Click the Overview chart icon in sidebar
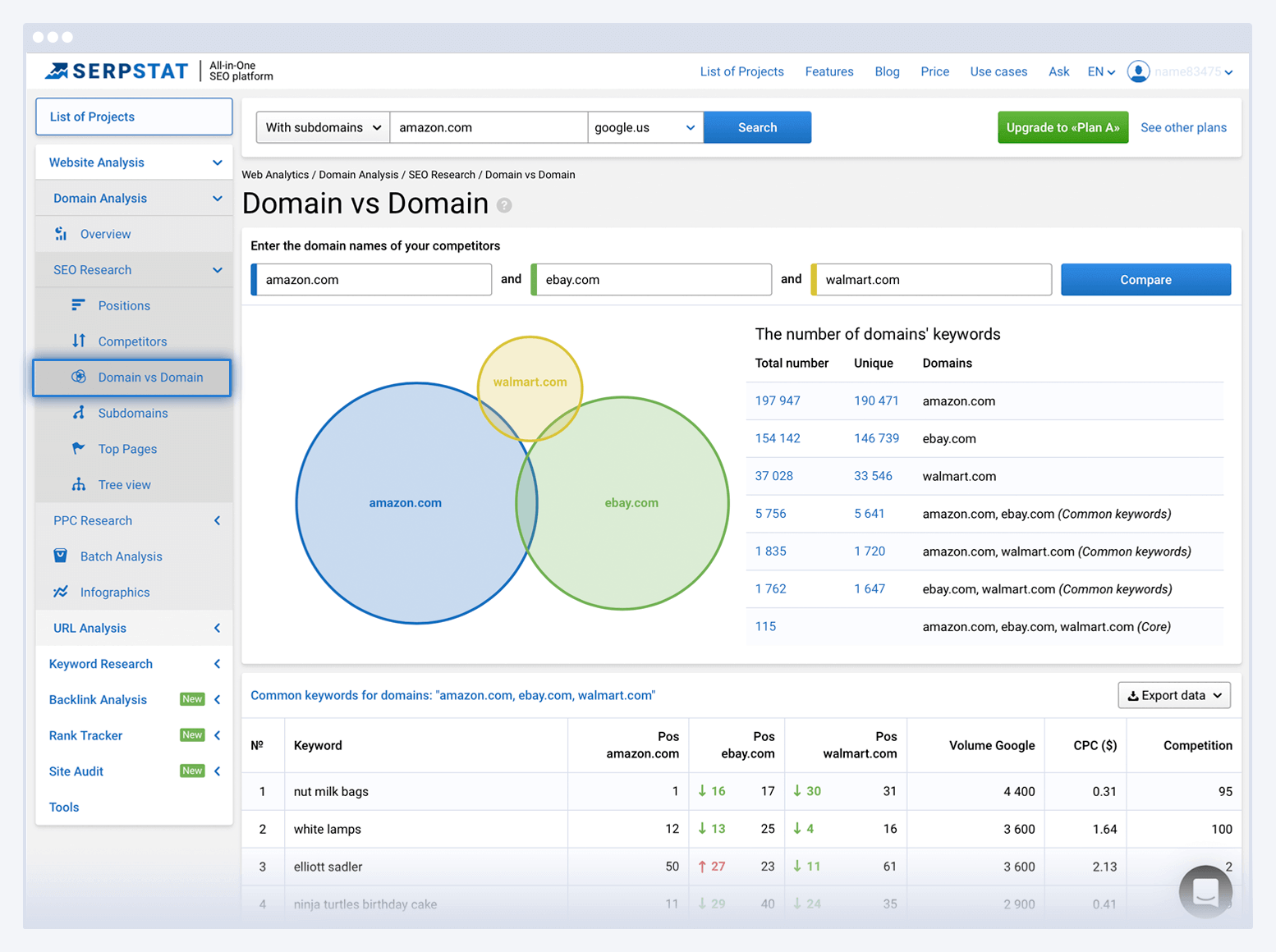The width and height of the screenshot is (1276, 952). [x=61, y=234]
